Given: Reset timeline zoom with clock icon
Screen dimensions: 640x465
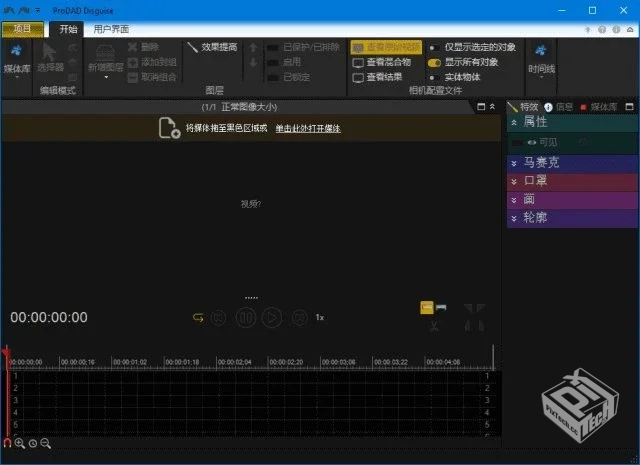Looking at the screenshot, I should (x=33, y=443).
